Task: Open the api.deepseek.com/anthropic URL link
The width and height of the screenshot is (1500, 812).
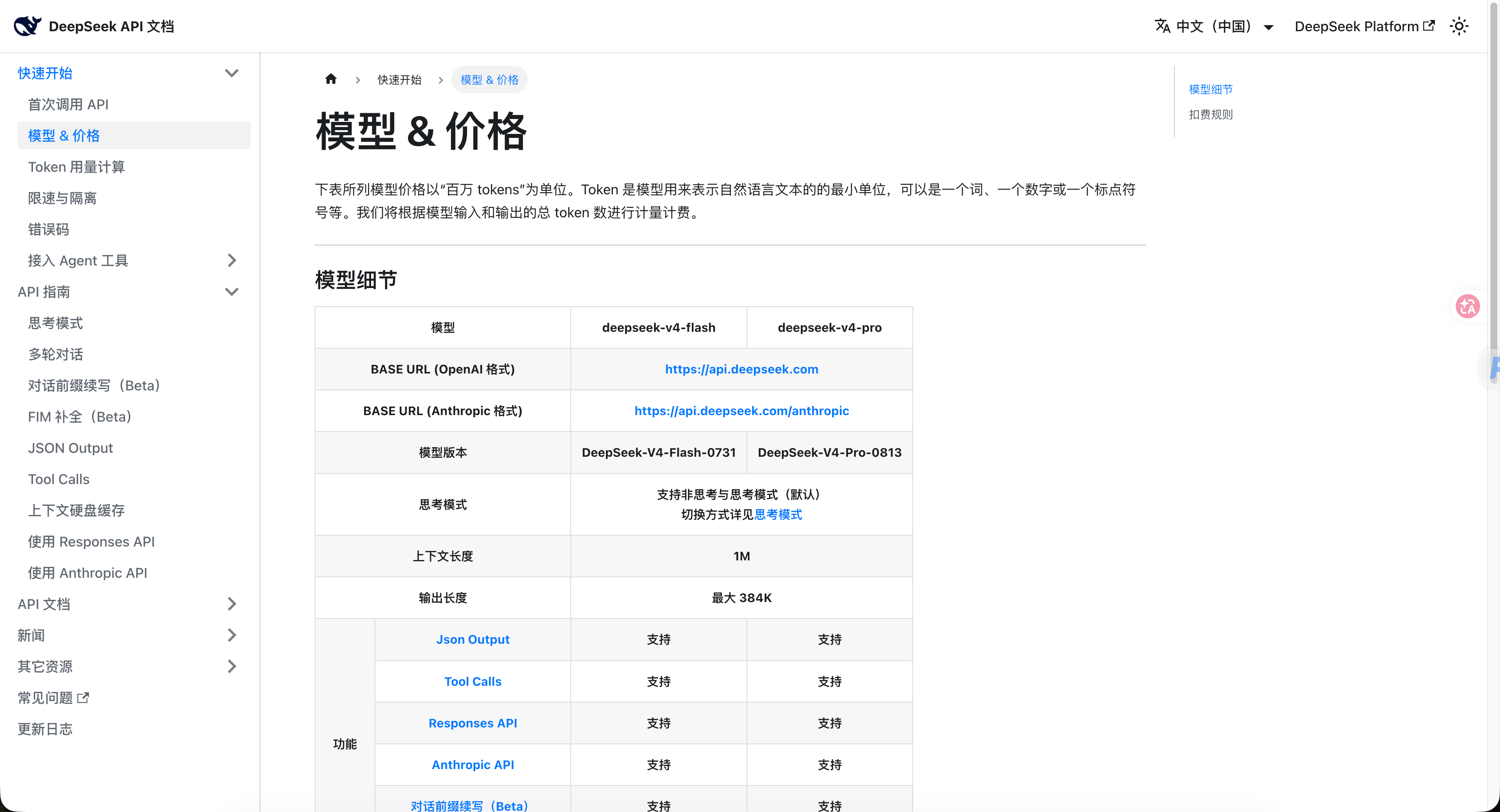Action: [x=741, y=411]
